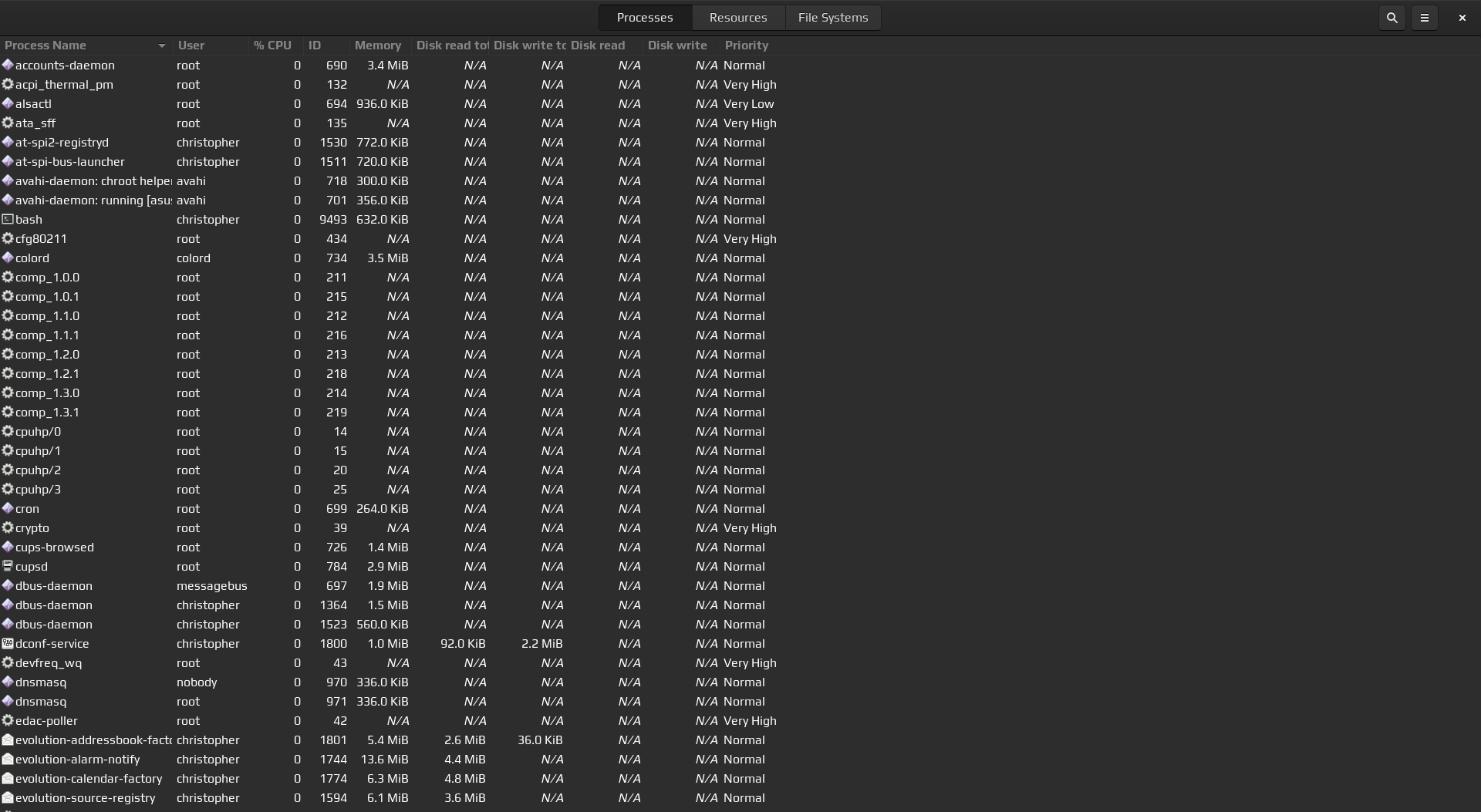The height and width of the screenshot is (812, 1481).
Task: Click the dconf-service process icon
Action: point(8,643)
